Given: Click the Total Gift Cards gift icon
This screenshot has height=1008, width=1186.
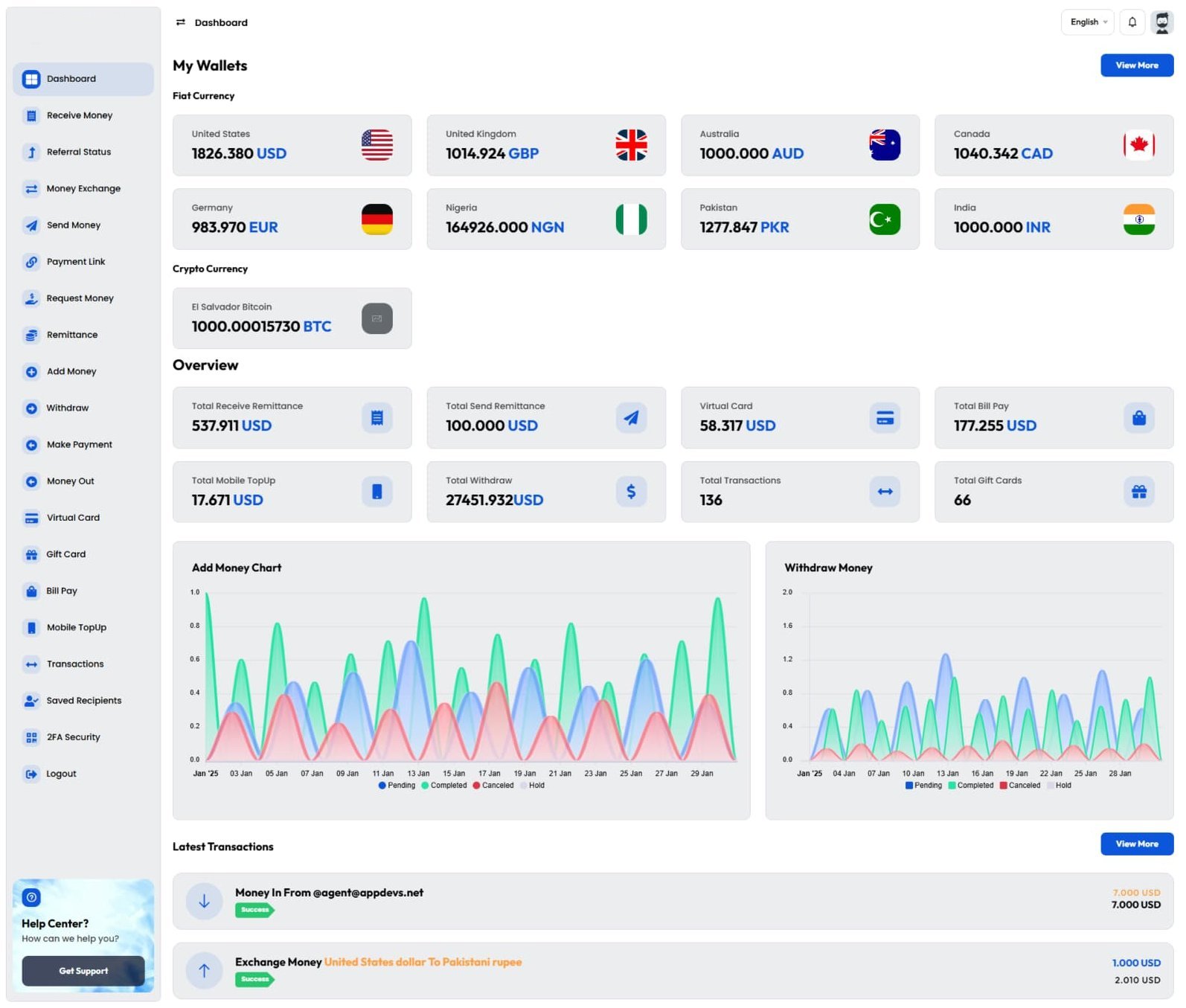Looking at the screenshot, I should pyautogui.click(x=1138, y=492).
